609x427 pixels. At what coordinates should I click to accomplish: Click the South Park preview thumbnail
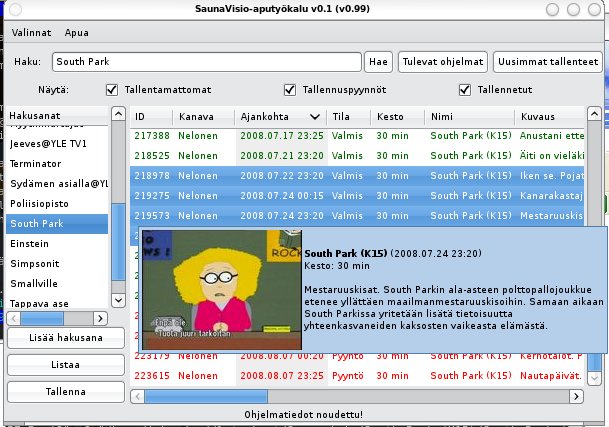pos(222,290)
